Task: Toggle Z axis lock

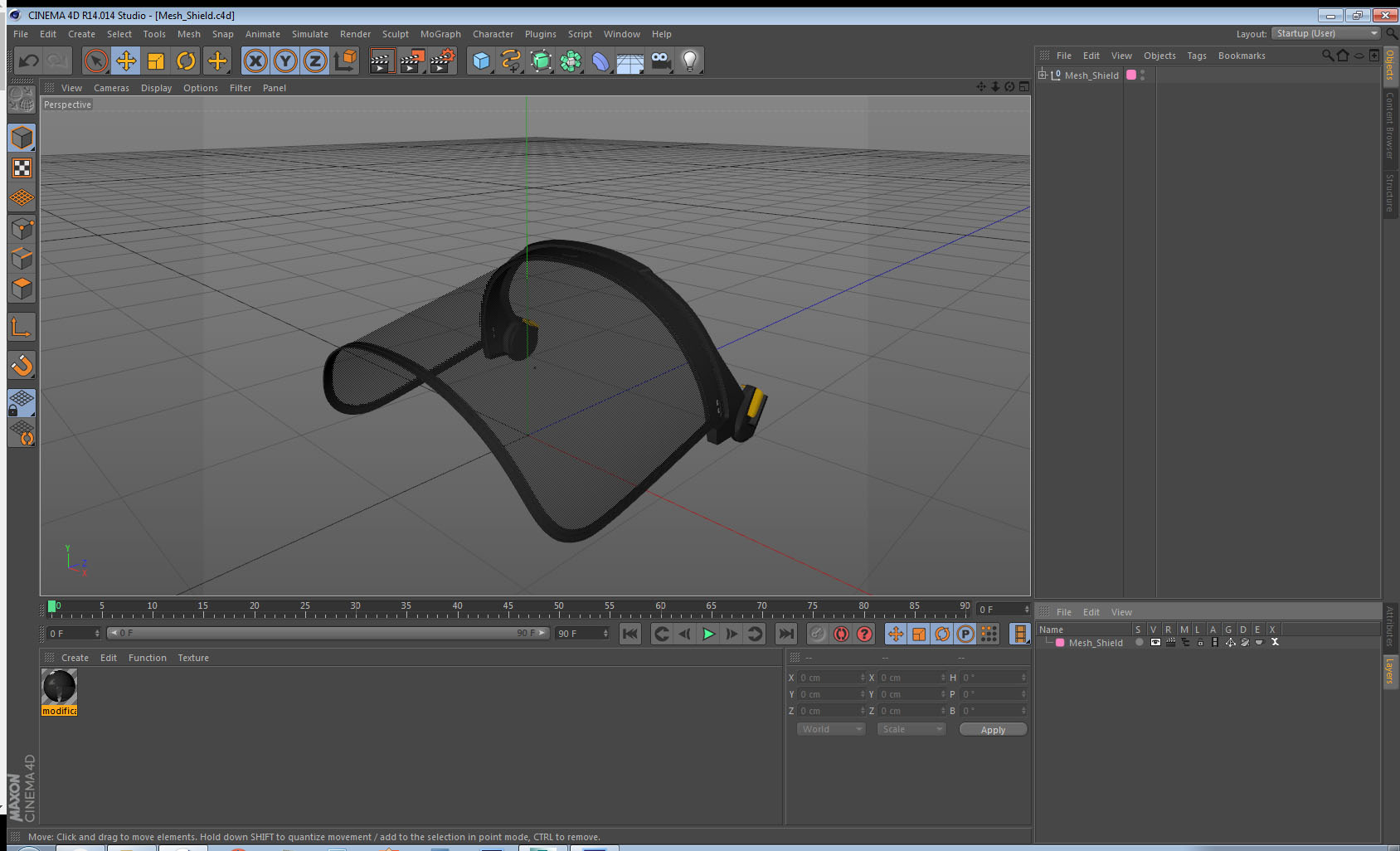Action: point(315,61)
